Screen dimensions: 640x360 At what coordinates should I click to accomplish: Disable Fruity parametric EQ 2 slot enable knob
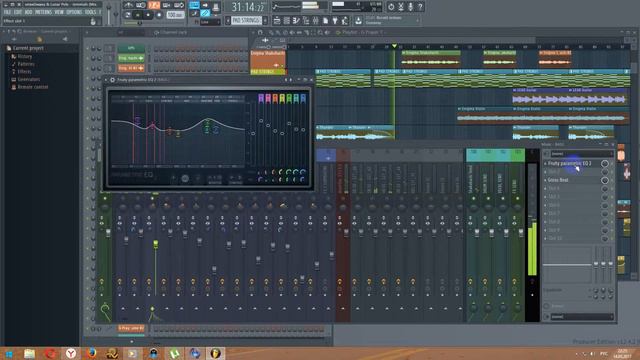click(604, 163)
